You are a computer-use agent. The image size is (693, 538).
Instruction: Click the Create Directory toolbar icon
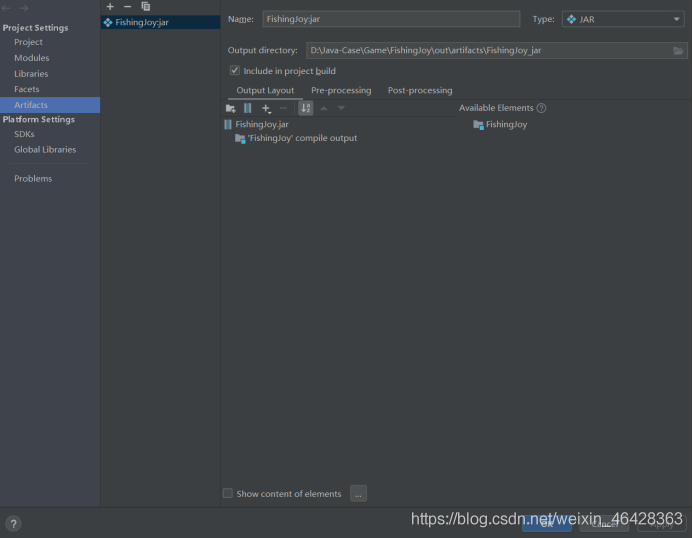click(x=230, y=108)
